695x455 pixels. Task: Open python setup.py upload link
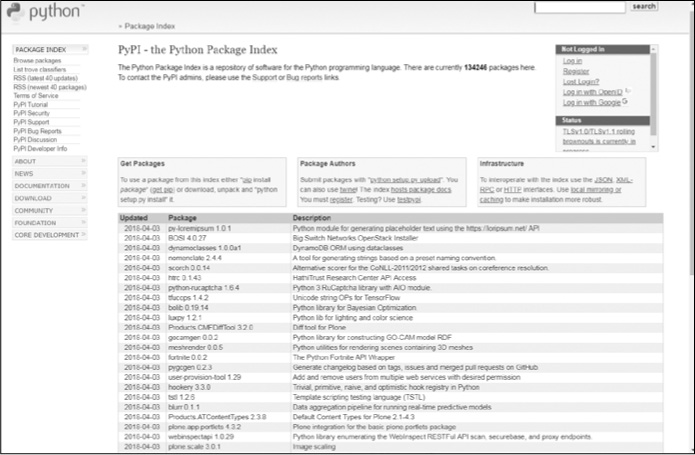click(406, 180)
